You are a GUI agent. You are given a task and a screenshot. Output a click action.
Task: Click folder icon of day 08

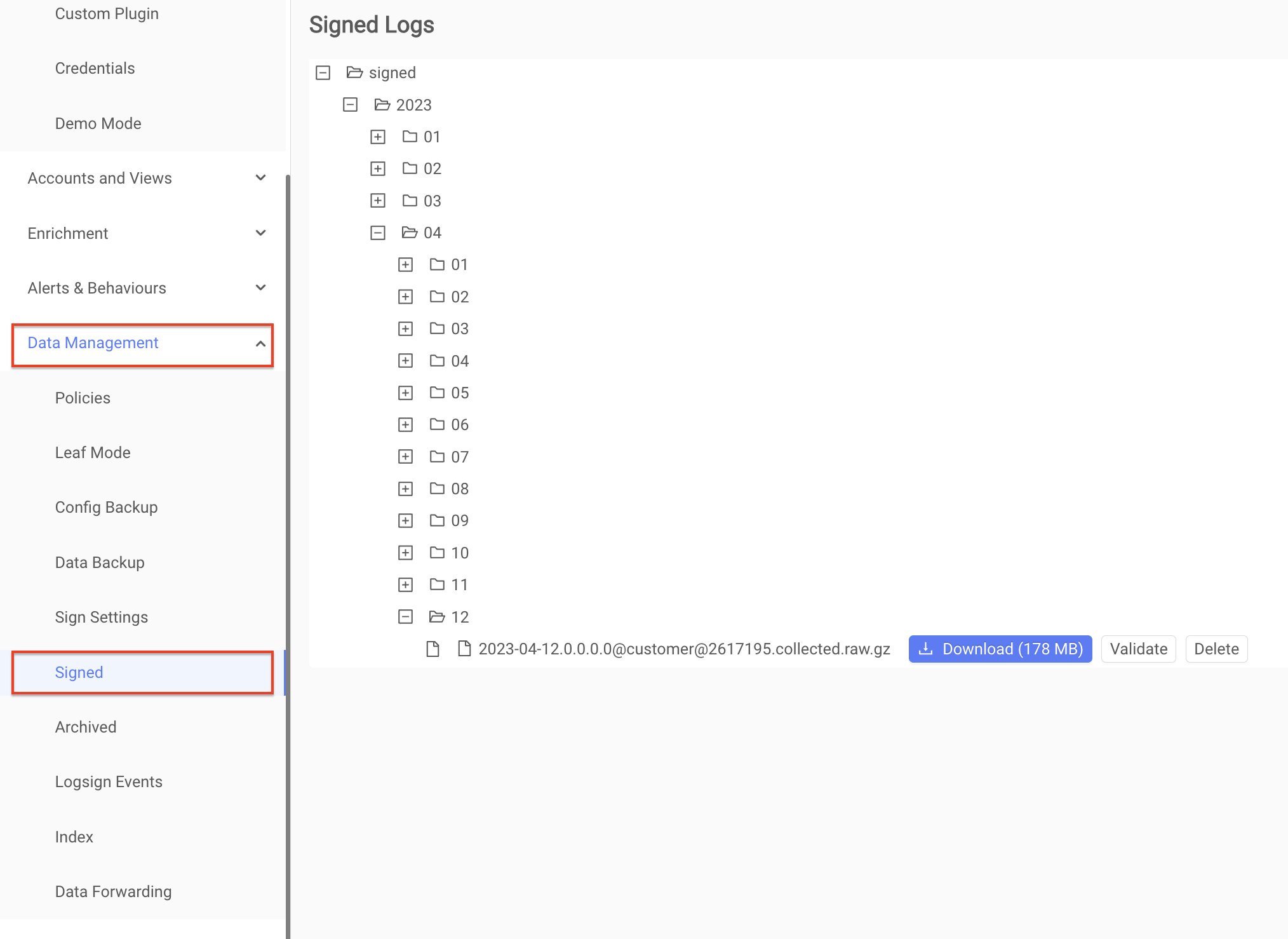coord(437,488)
